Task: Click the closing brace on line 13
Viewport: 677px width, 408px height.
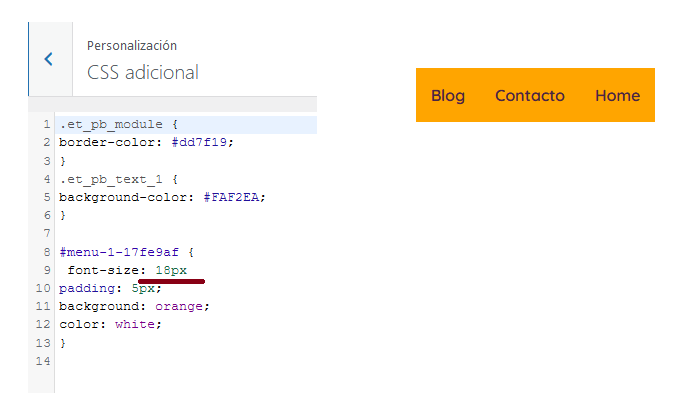Action: click(x=63, y=343)
